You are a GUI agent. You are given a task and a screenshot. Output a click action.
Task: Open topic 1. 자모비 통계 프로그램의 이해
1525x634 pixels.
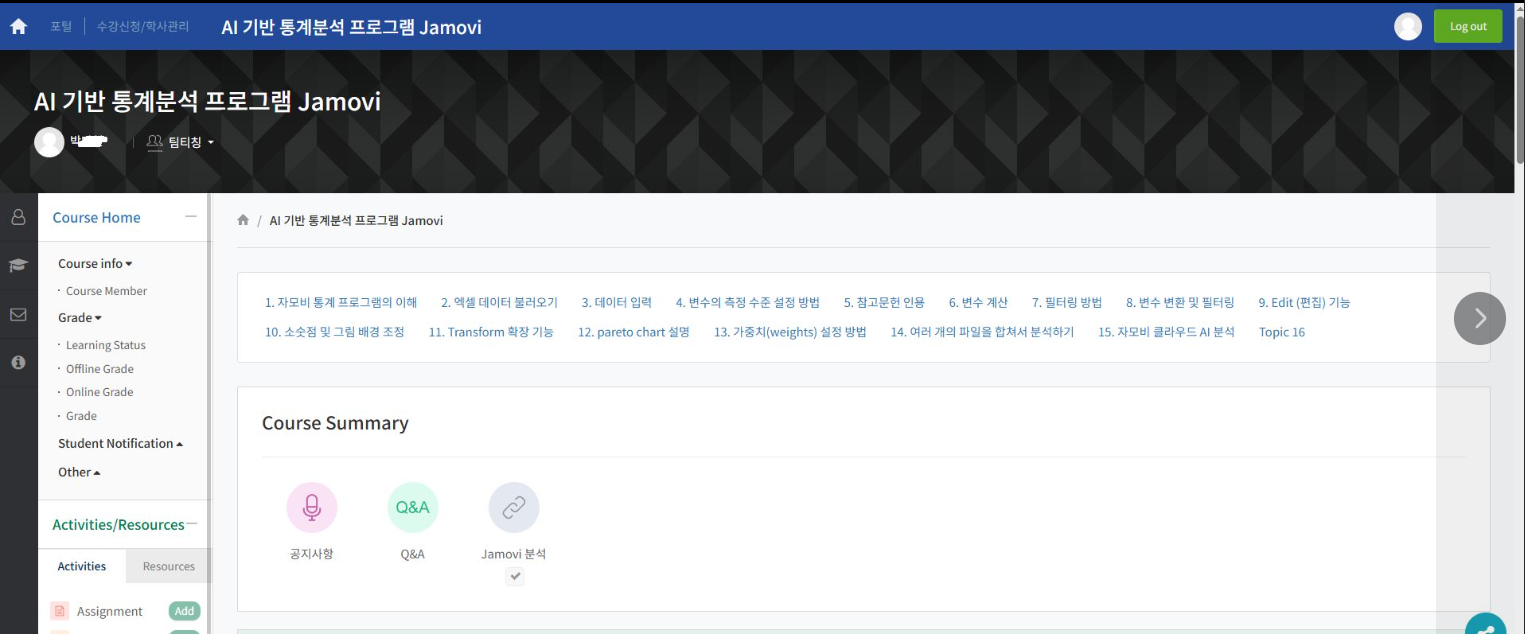point(341,302)
